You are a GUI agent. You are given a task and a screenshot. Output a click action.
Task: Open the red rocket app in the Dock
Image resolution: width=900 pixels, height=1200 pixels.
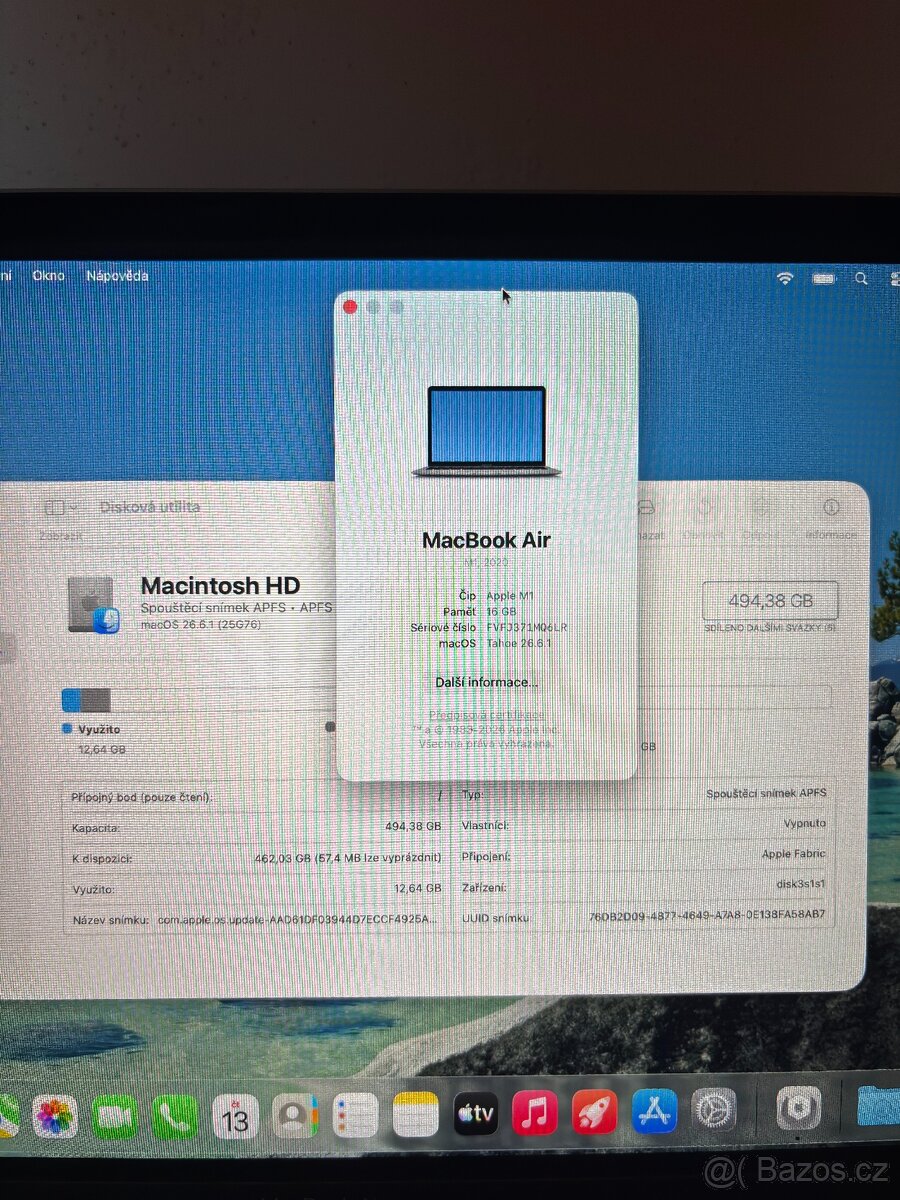click(595, 1111)
